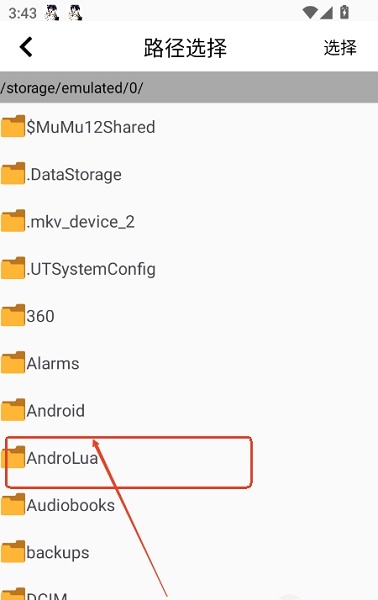Open the DCIM folder
Image resolution: width=378 pixels, height=600 pixels.
189,592
